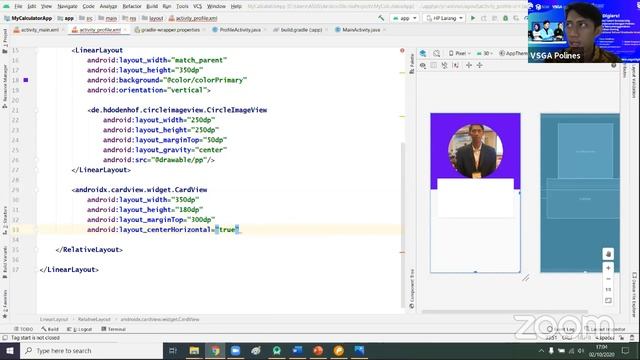Click the Make Project hammer icon
The height and width of the screenshot is (360, 640).
(x=381, y=18)
